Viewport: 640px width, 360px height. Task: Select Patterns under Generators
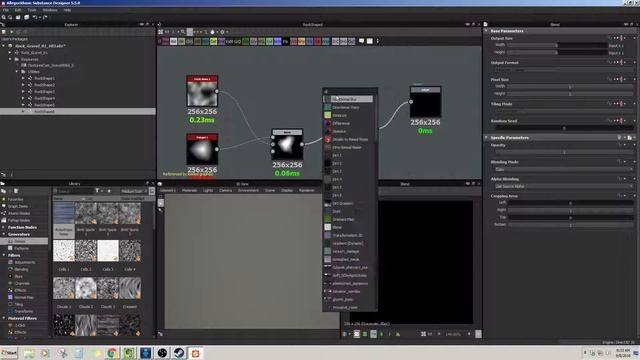coord(21,248)
